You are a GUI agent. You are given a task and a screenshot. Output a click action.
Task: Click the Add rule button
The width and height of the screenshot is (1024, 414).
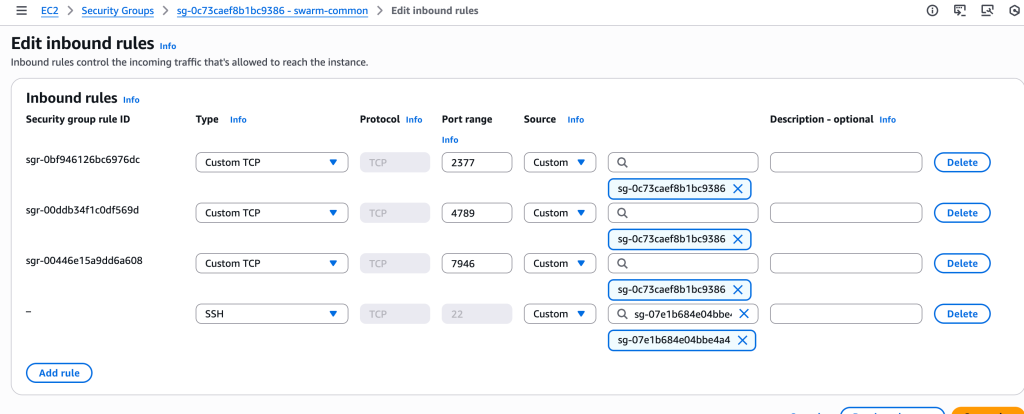click(59, 373)
